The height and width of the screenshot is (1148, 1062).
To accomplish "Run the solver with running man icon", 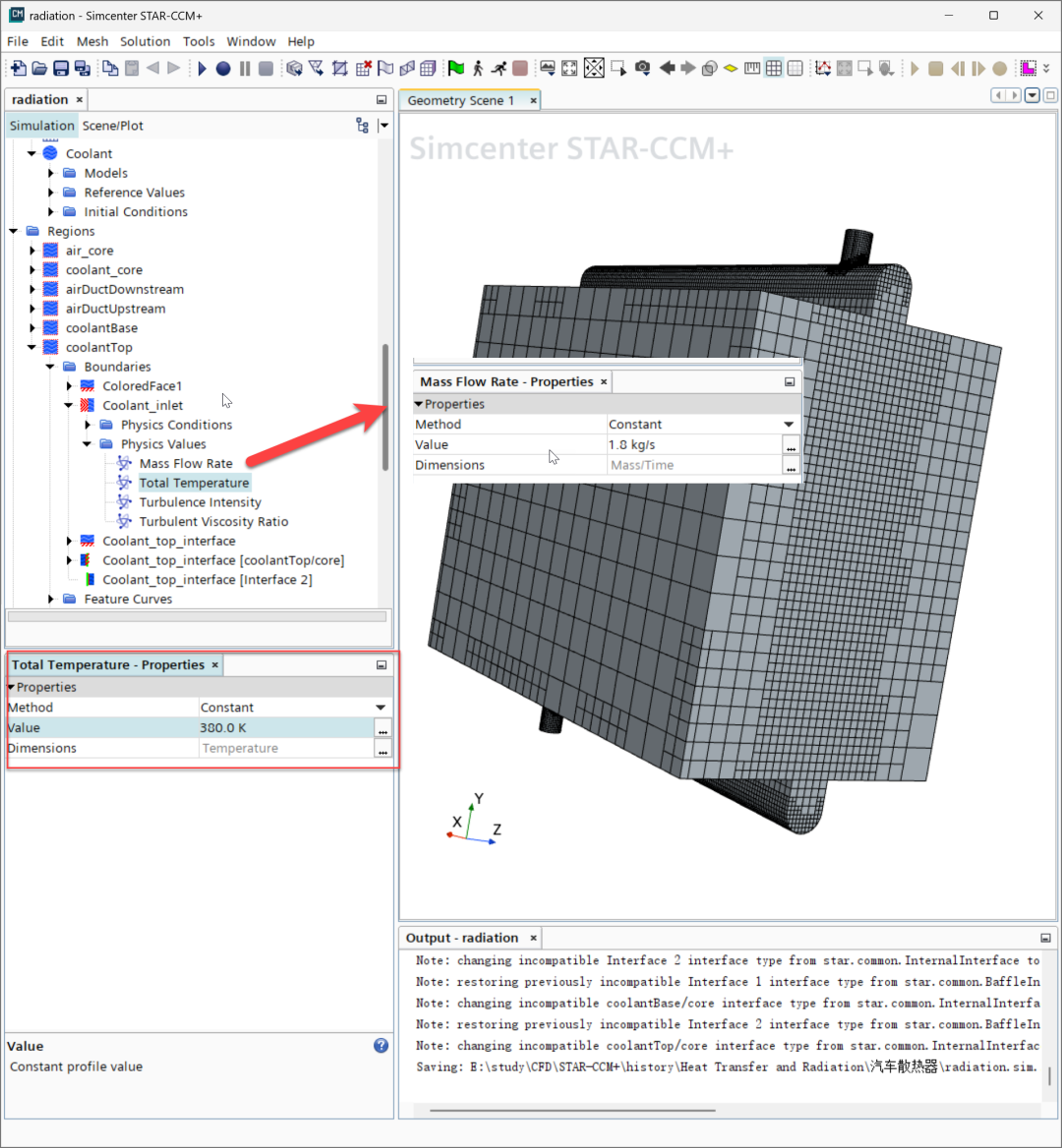I will [x=499, y=68].
